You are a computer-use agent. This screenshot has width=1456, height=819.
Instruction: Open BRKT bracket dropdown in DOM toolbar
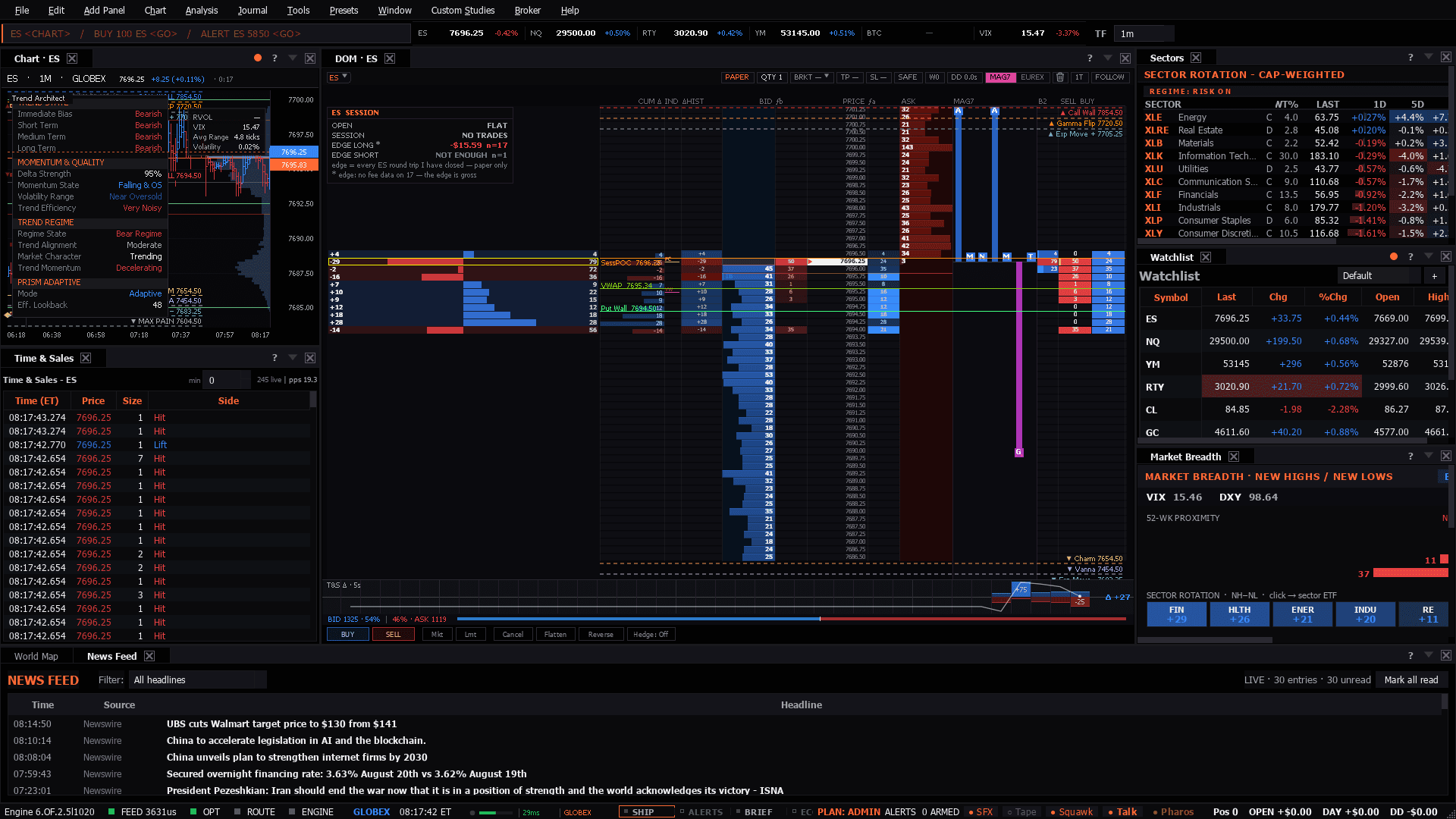(x=811, y=77)
